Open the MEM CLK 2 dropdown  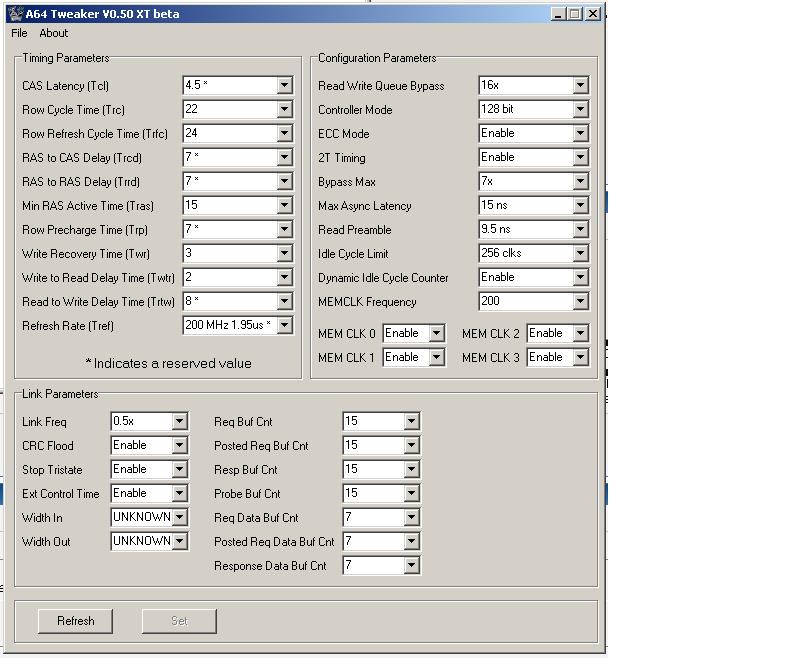coord(581,333)
